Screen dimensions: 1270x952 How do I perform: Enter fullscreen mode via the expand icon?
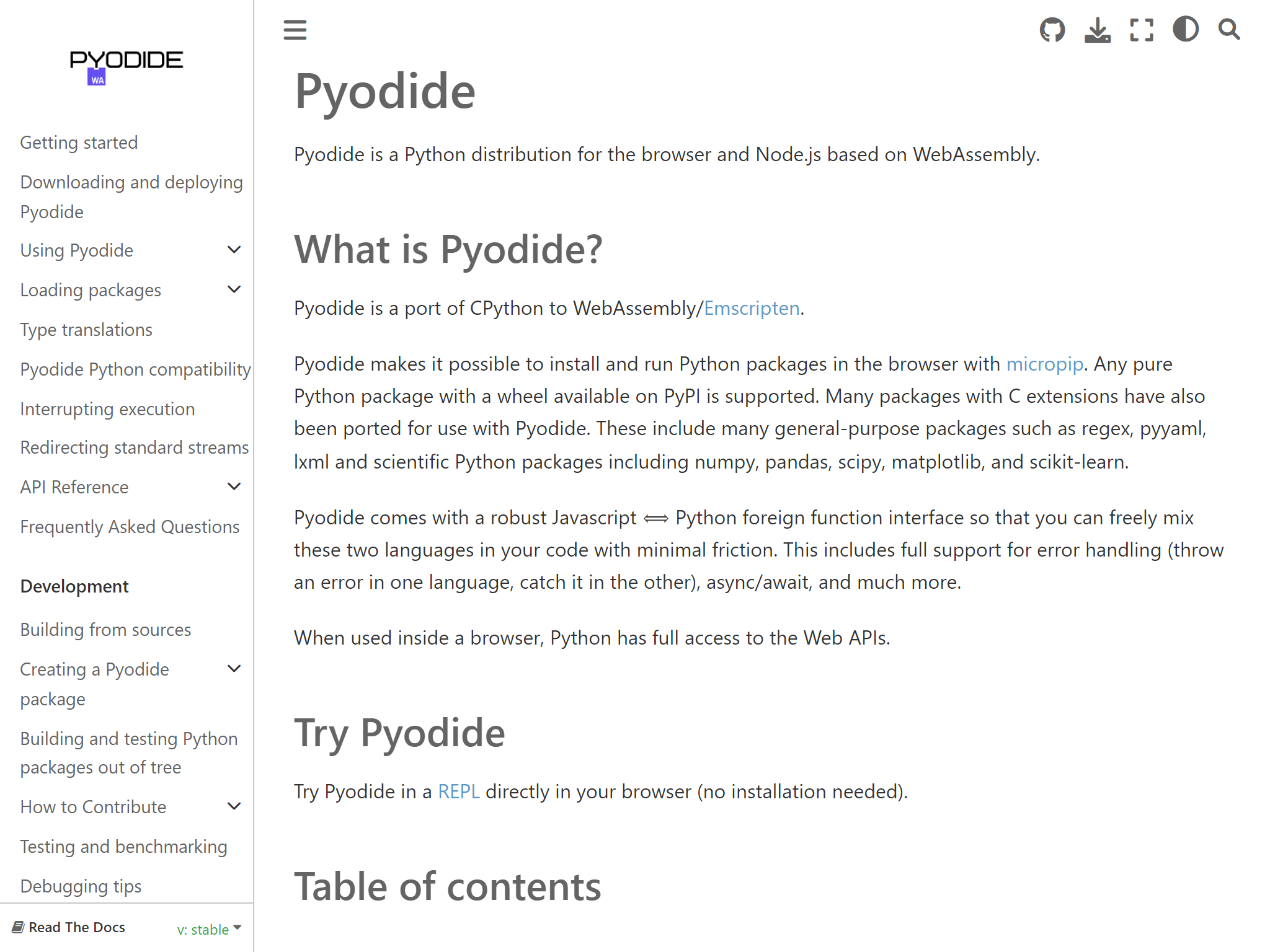tap(1141, 29)
